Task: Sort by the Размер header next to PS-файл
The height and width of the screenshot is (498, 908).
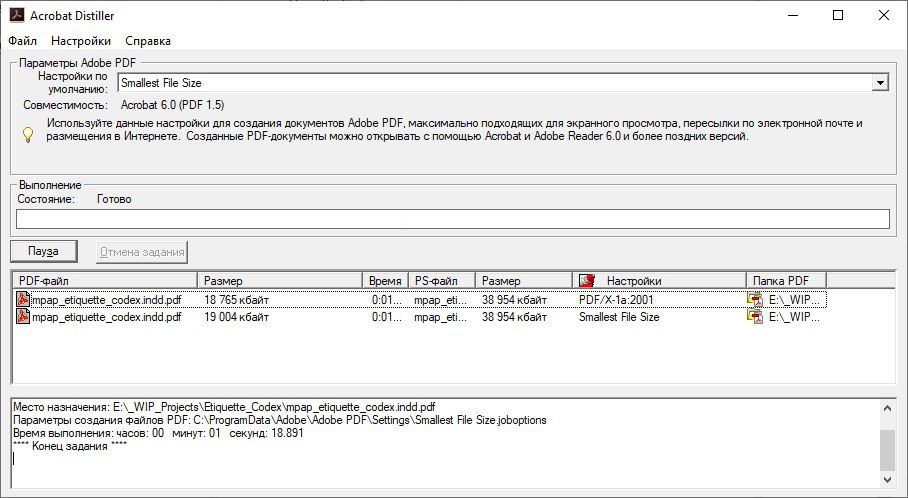Action: coord(523,280)
